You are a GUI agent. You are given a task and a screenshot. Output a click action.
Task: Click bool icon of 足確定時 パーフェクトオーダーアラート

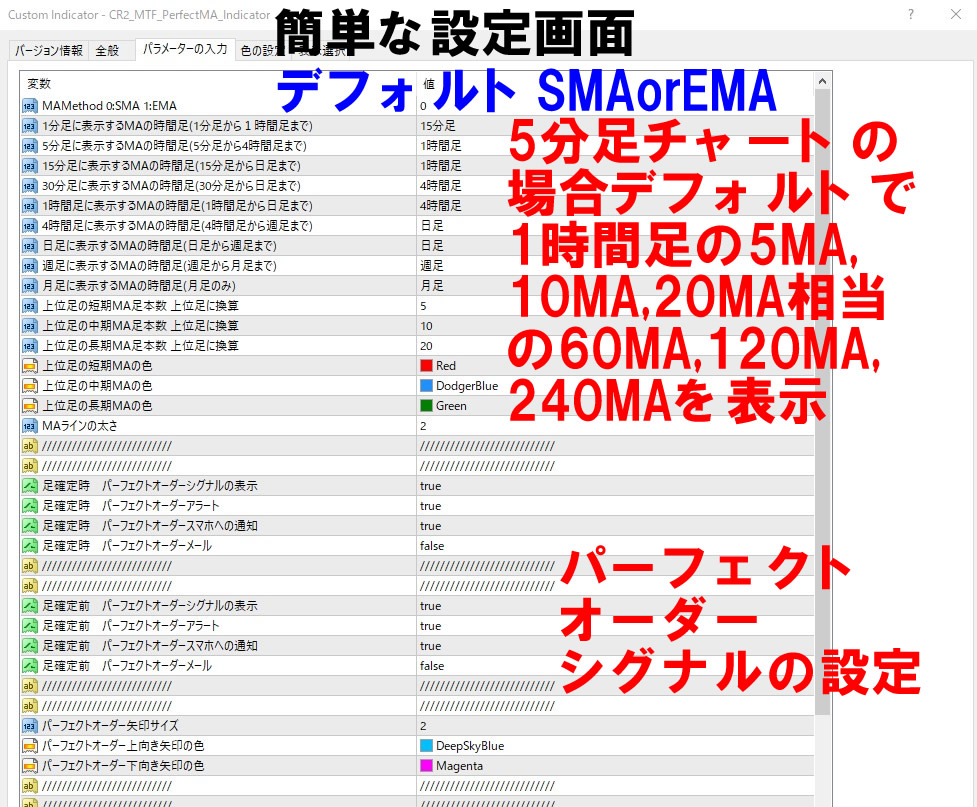pyautogui.click(x=29, y=506)
